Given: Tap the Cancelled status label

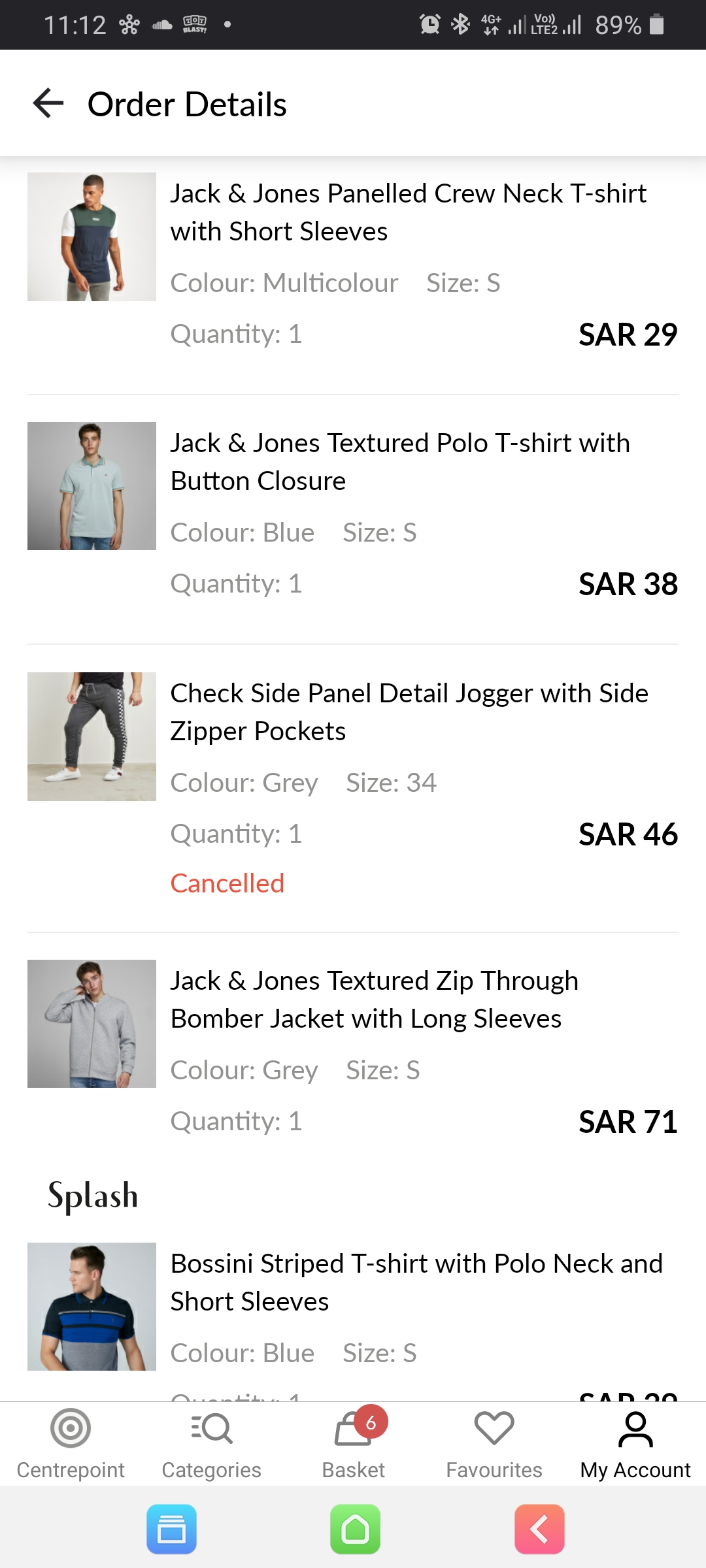Looking at the screenshot, I should 227,883.
